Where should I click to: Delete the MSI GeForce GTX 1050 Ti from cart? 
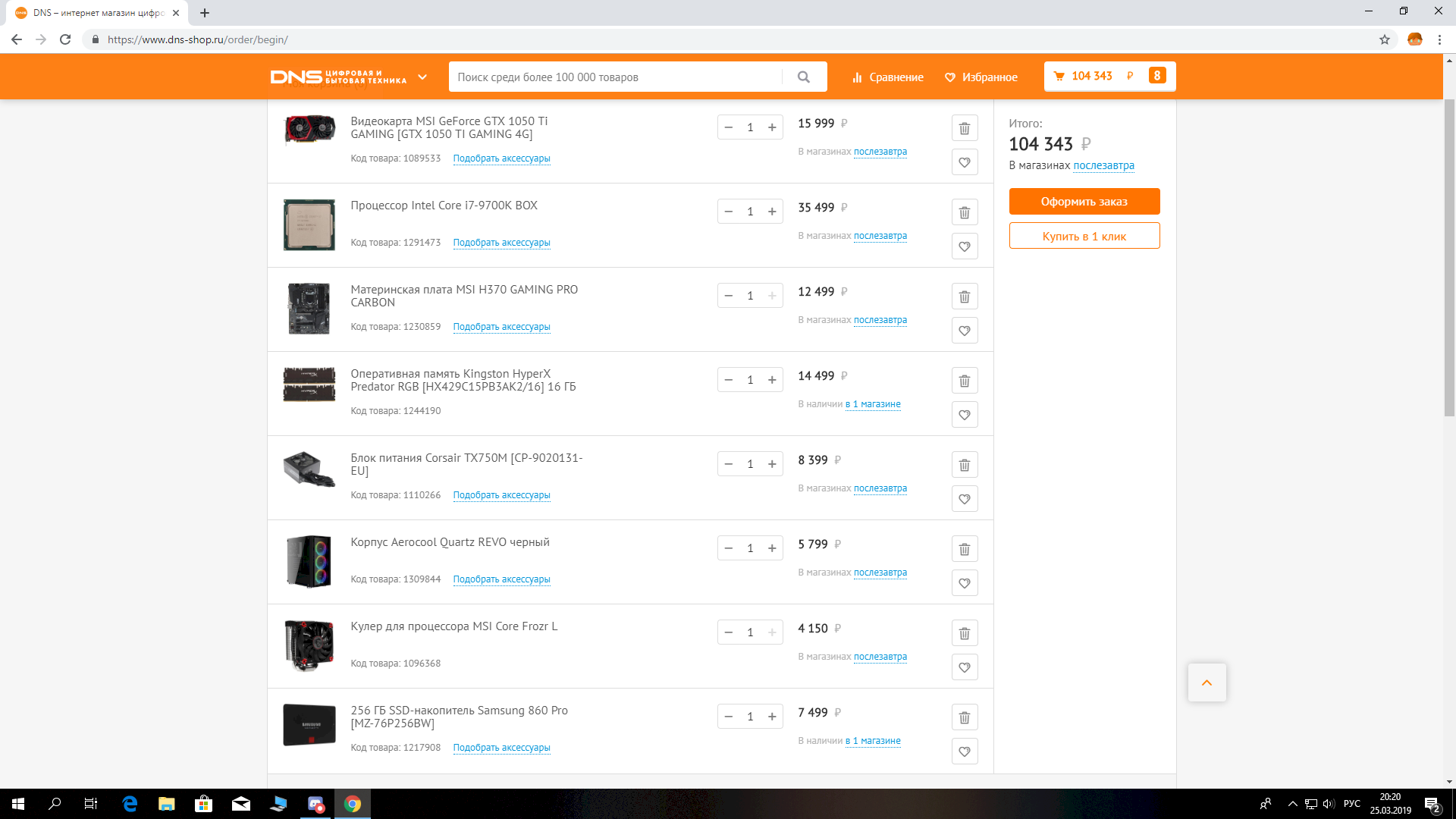pos(965,128)
